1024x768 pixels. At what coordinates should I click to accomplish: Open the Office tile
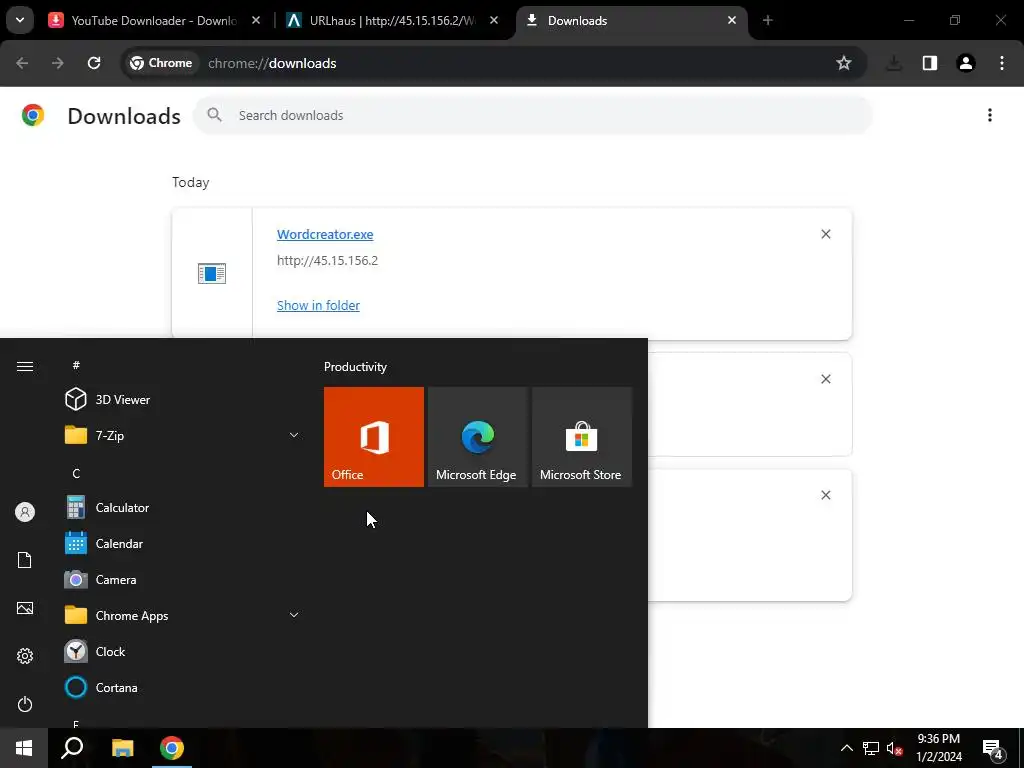pos(374,436)
